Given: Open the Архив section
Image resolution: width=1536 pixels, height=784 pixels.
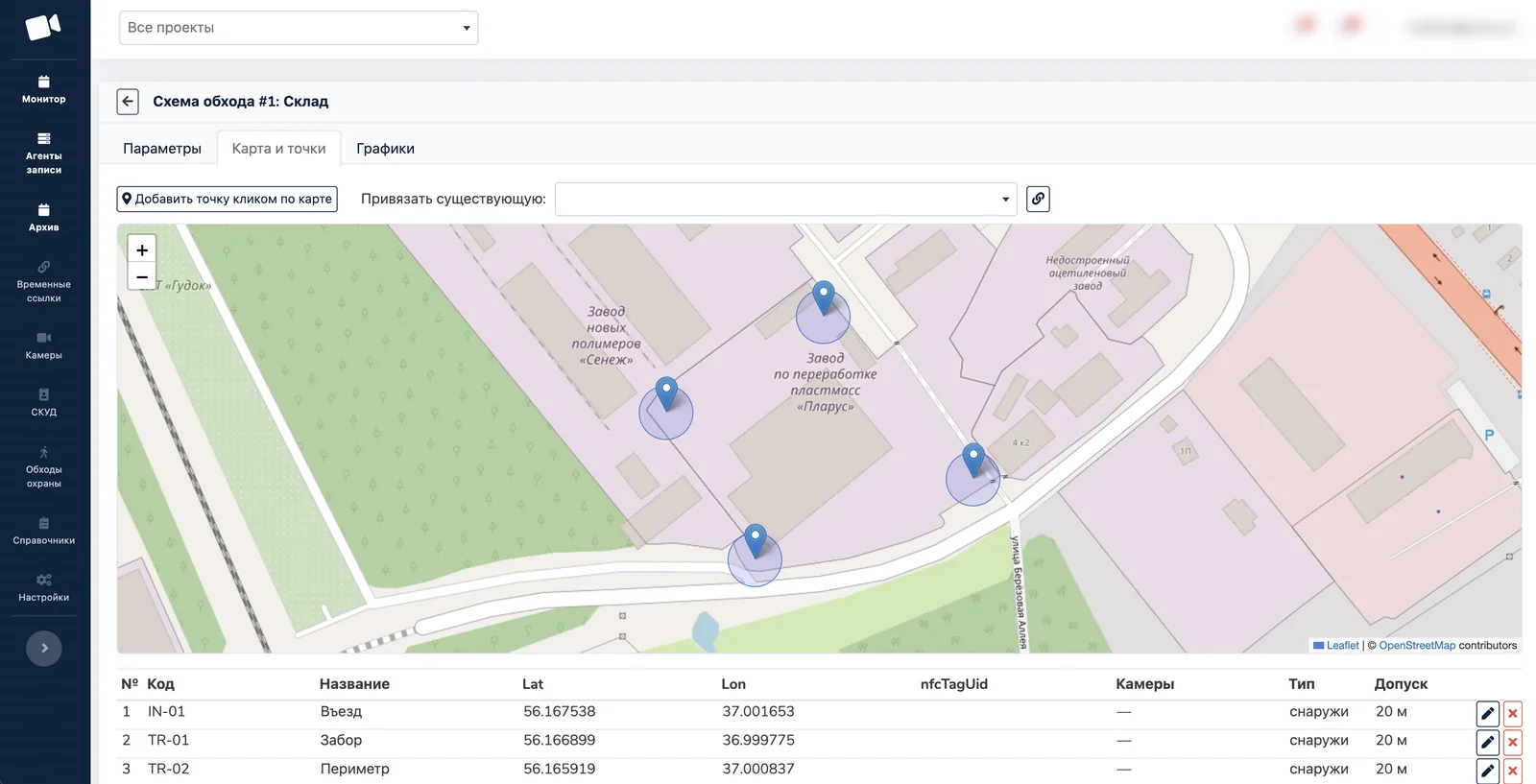Looking at the screenshot, I should [x=44, y=218].
